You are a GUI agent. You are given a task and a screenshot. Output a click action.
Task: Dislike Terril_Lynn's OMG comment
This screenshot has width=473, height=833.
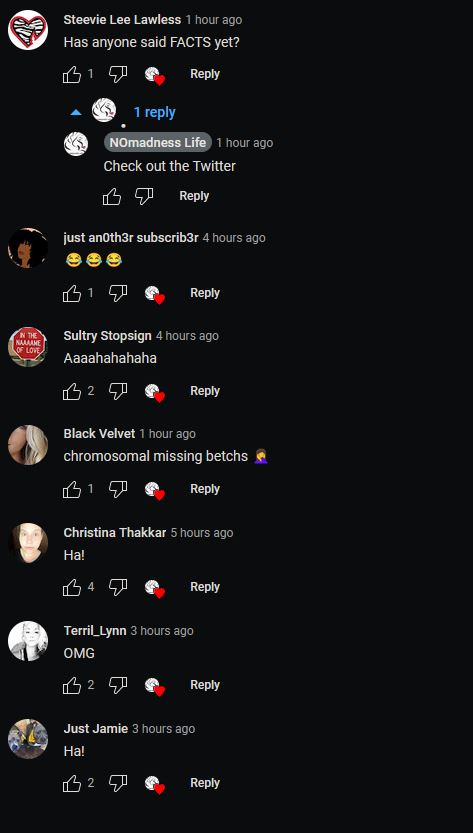[118, 685]
